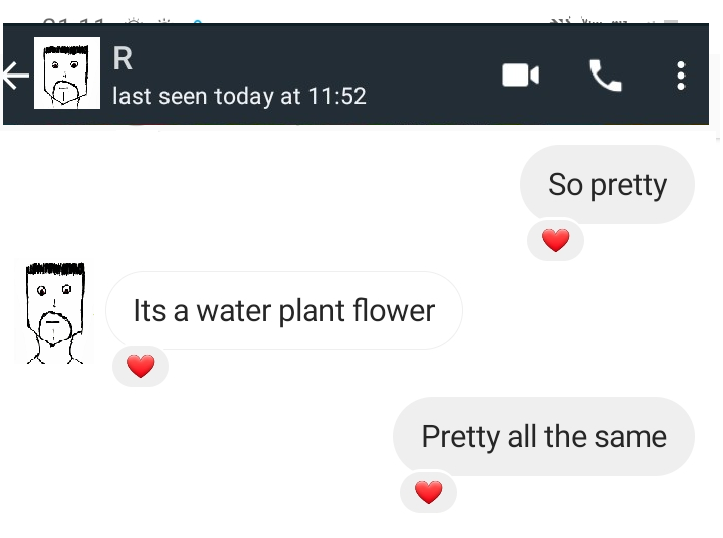Go back using the left arrow
The height and width of the screenshot is (538, 723).
pyautogui.click(x=15, y=75)
